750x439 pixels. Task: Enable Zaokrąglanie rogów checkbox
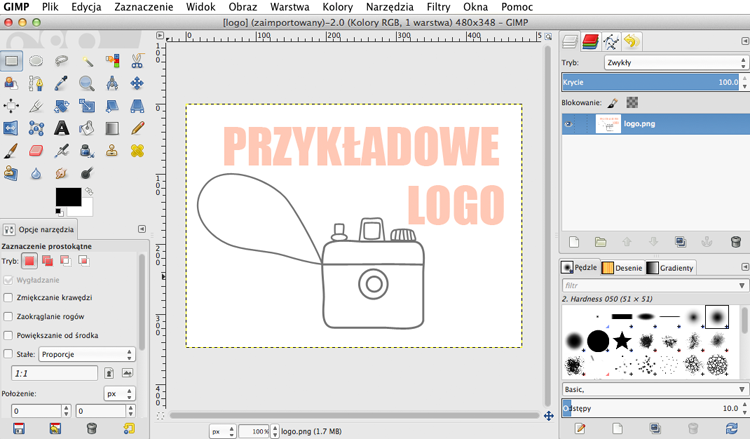8,317
